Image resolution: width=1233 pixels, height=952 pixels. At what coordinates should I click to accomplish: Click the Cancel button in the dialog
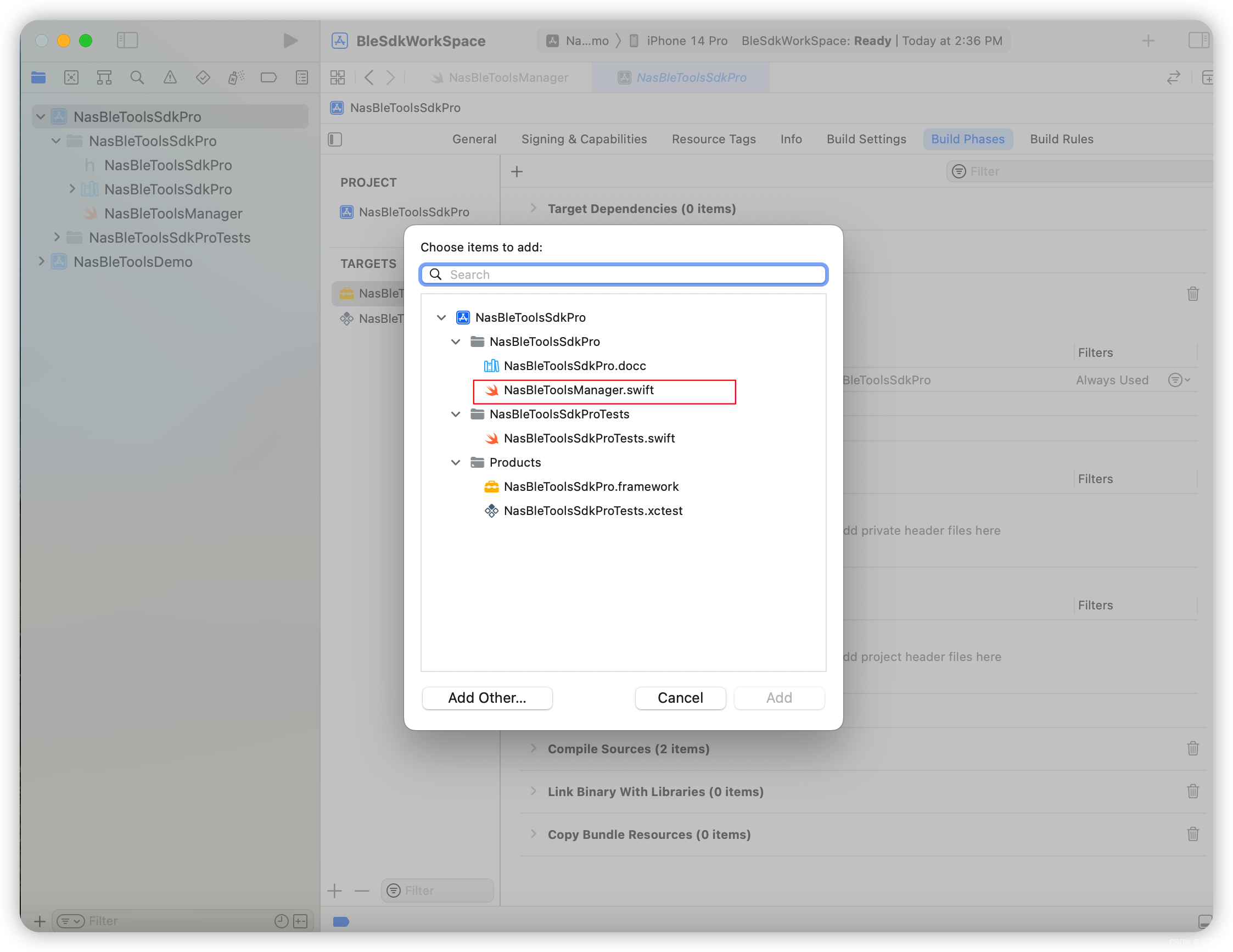coord(680,698)
